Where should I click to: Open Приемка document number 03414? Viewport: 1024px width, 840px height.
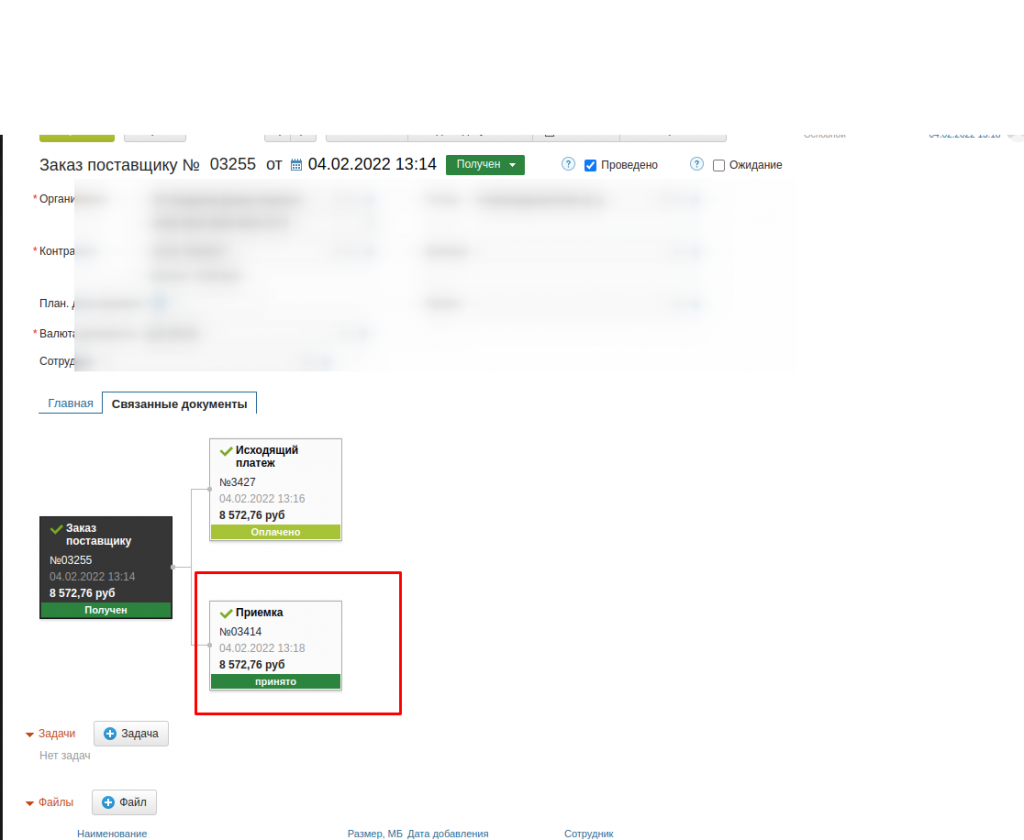pyautogui.click(x=240, y=632)
